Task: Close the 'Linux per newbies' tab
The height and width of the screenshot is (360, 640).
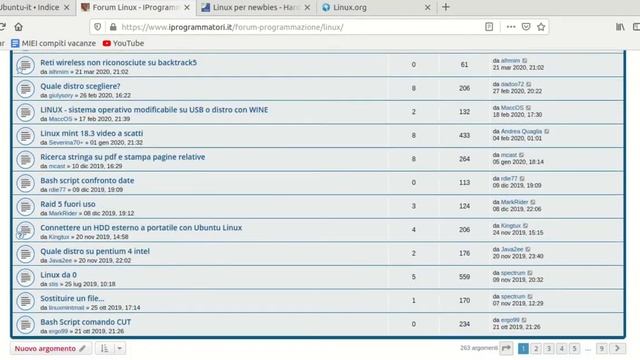Action: click(307, 7)
